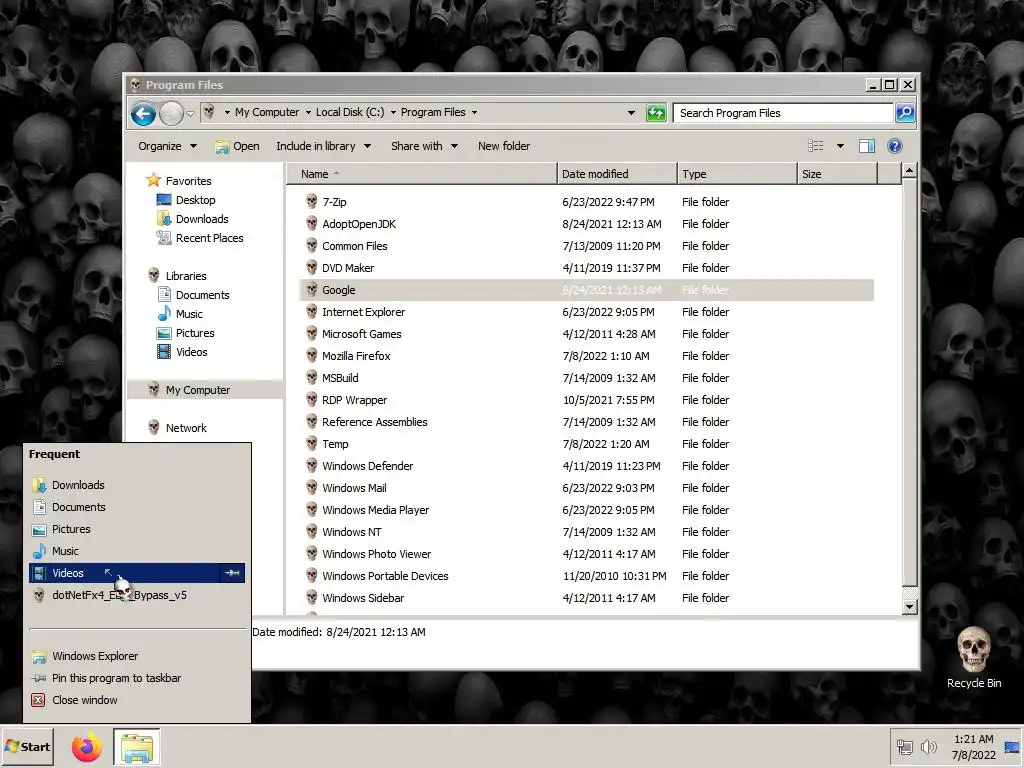Sort by Date modified column header
The image size is (1024, 768).
617,174
